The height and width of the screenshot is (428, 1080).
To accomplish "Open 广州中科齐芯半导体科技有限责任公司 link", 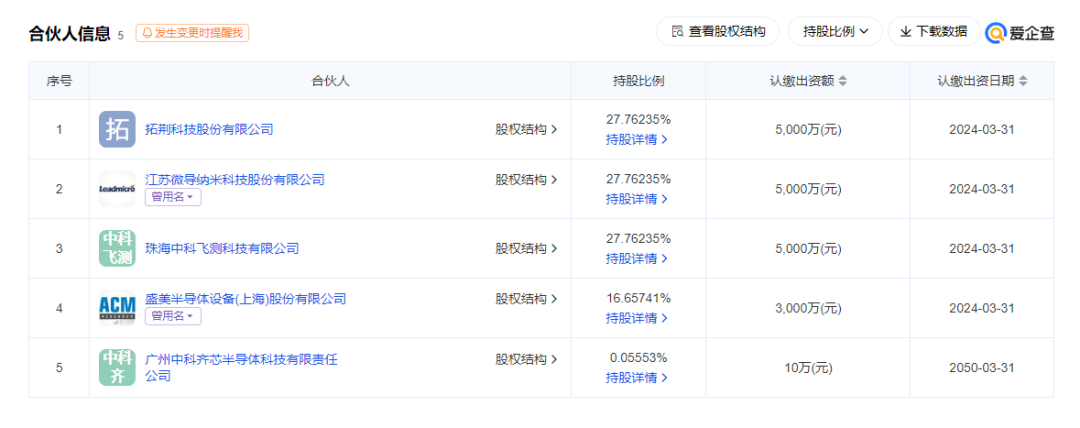I will pos(241,367).
